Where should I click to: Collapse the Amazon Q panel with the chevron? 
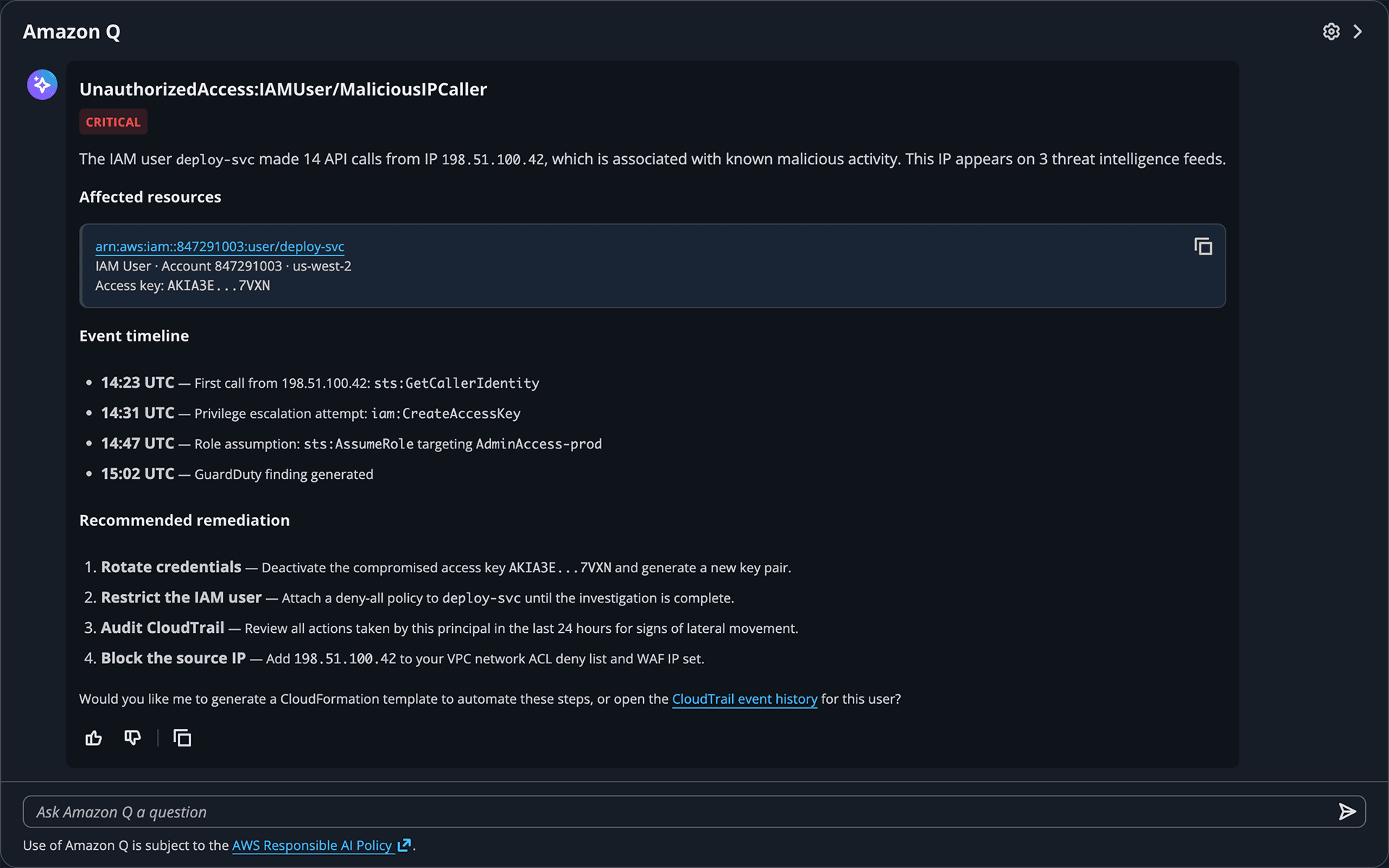click(1359, 31)
